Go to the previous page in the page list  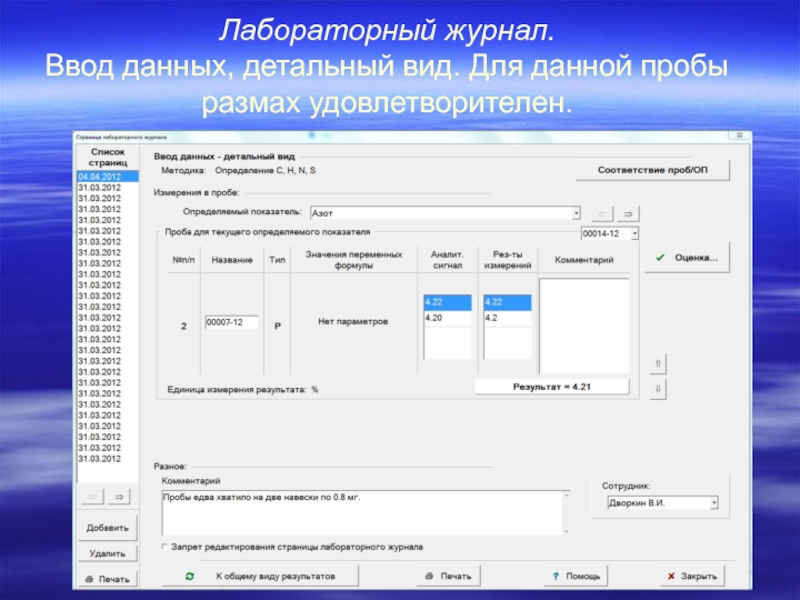click(x=91, y=496)
